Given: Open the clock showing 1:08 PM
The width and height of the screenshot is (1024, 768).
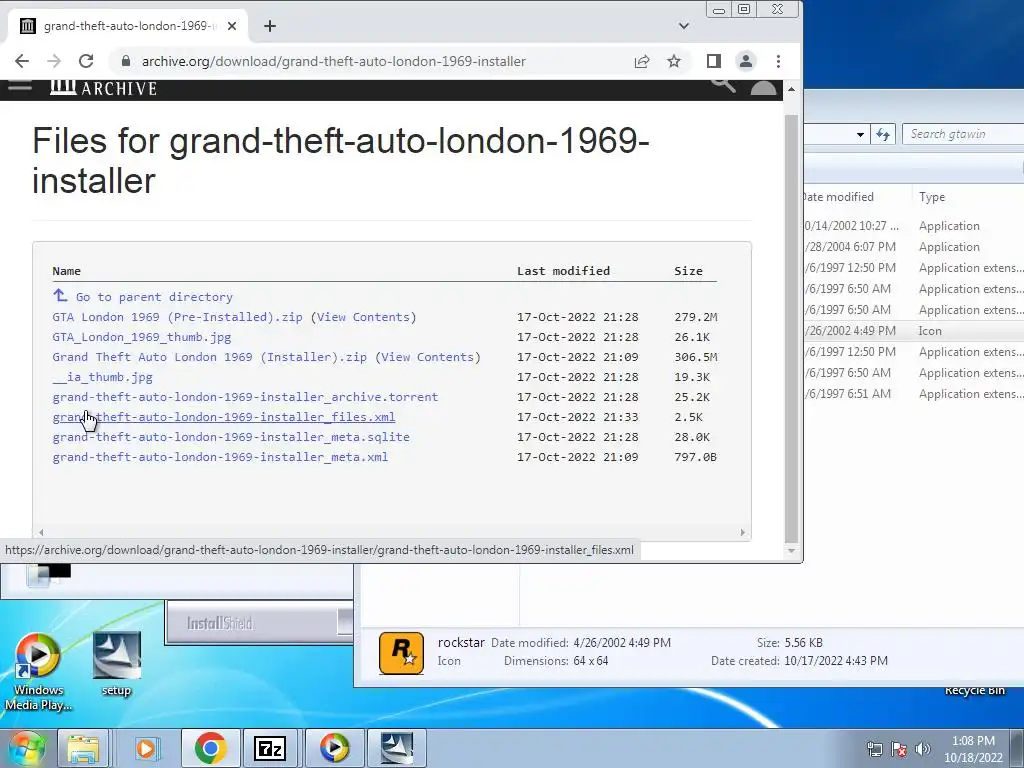Looking at the screenshot, I should coord(973,749).
